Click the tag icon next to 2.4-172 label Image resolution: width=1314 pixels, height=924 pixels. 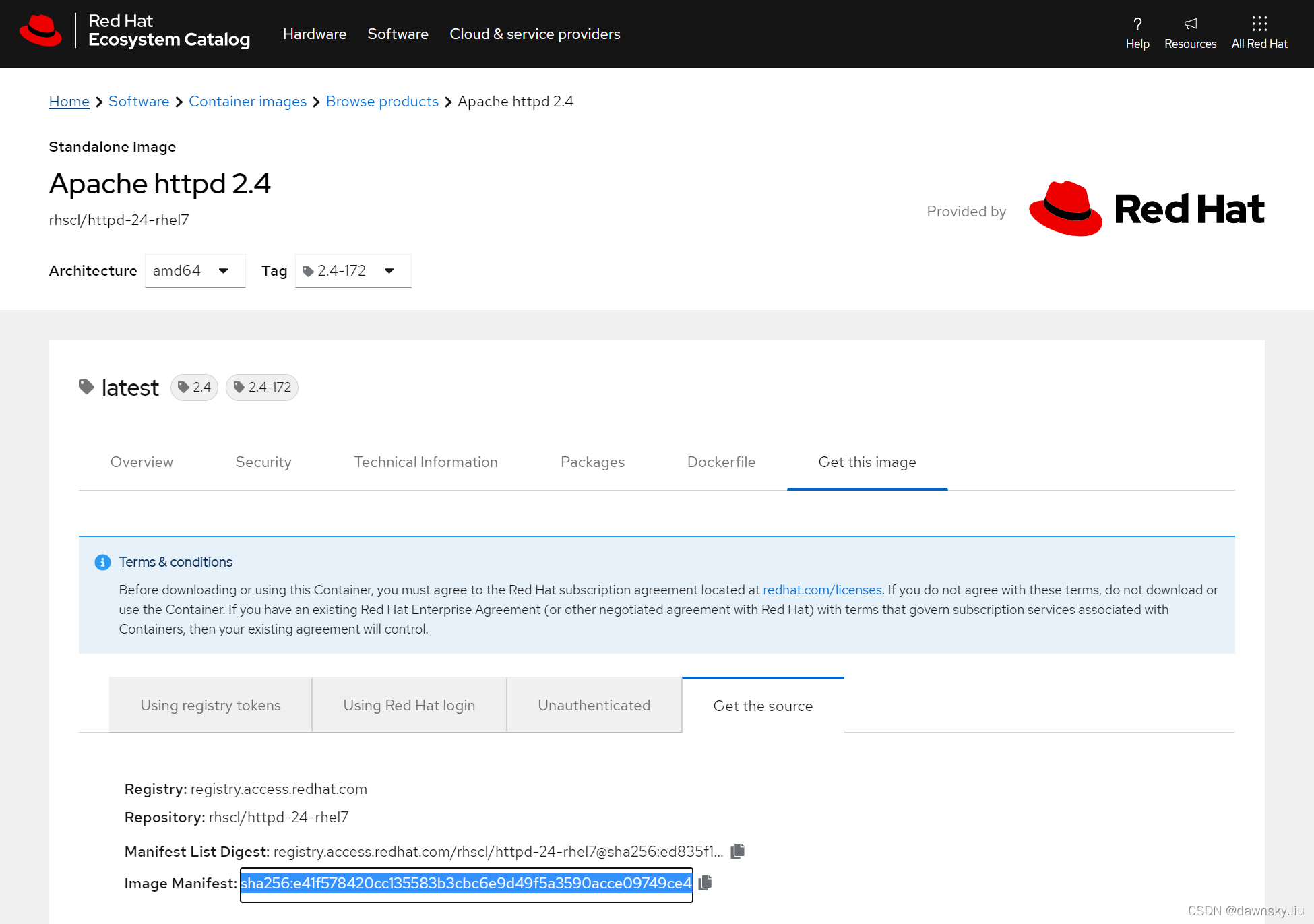click(239, 388)
